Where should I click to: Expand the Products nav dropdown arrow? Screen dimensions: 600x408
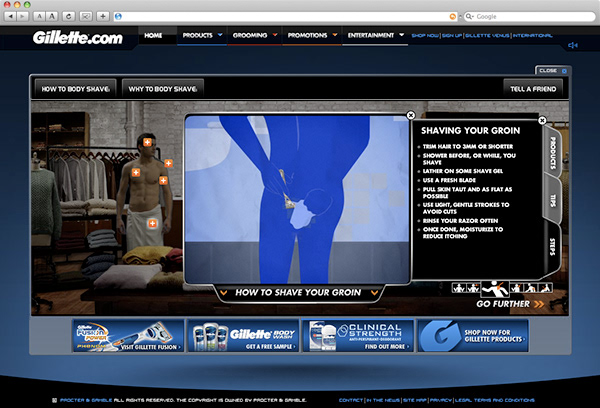tap(220, 34)
